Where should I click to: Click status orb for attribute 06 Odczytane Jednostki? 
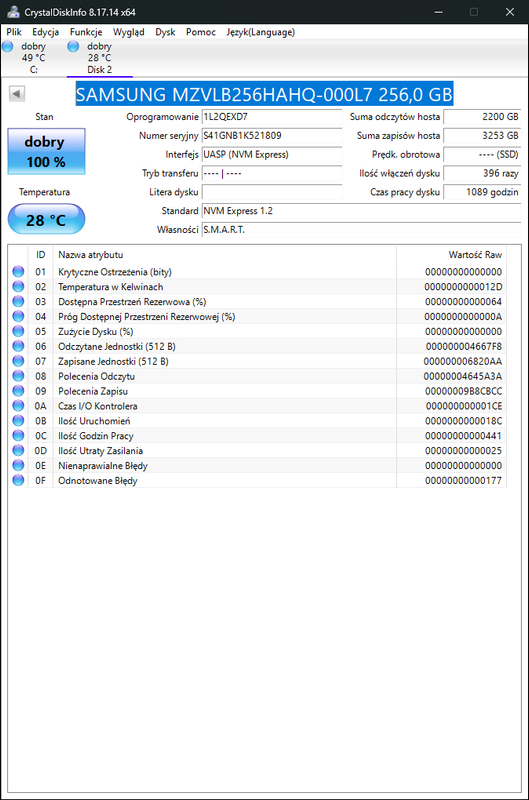click(x=18, y=346)
